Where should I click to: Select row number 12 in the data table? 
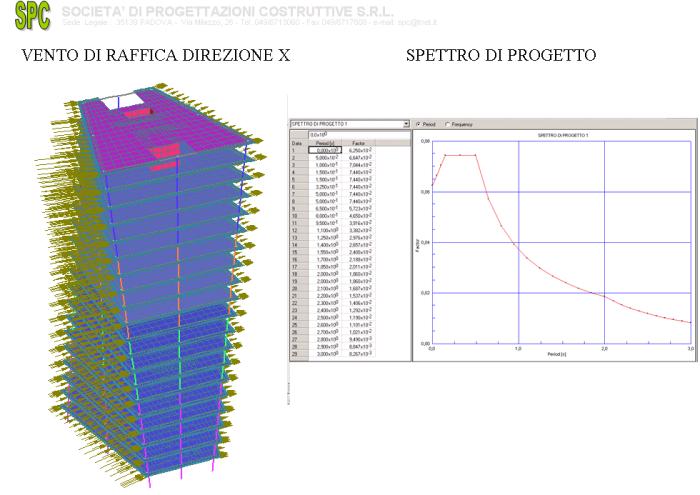296,230
